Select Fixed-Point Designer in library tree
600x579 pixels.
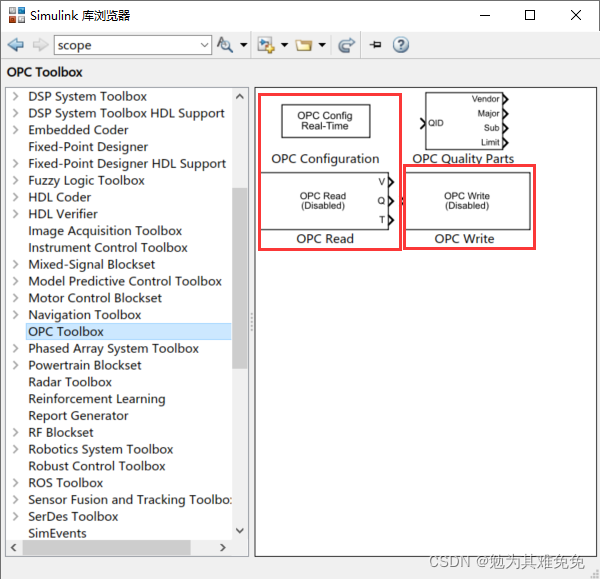coord(88,147)
